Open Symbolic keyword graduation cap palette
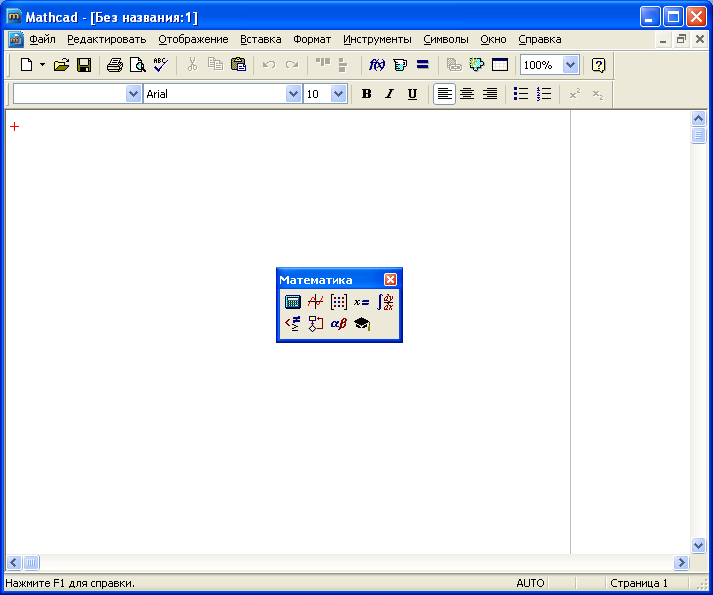Image resolution: width=713 pixels, height=595 pixels. (362, 324)
